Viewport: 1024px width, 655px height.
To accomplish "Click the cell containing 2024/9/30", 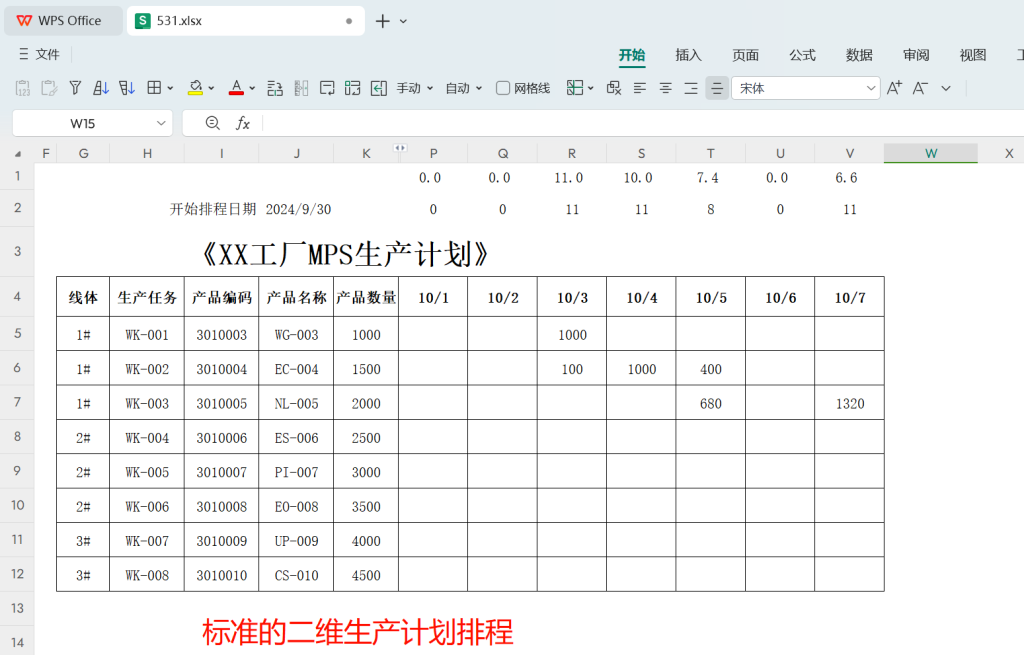I will tap(298, 209).
